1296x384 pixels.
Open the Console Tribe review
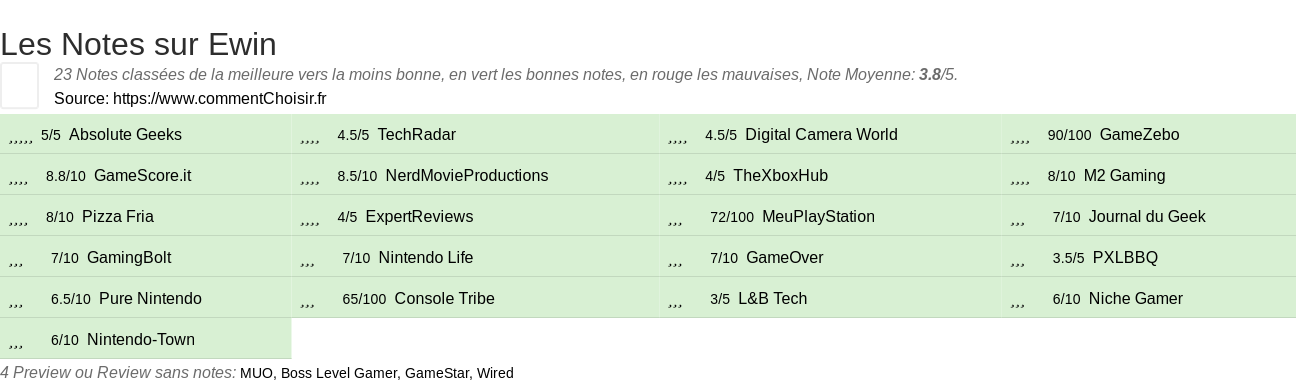[445, 299]
